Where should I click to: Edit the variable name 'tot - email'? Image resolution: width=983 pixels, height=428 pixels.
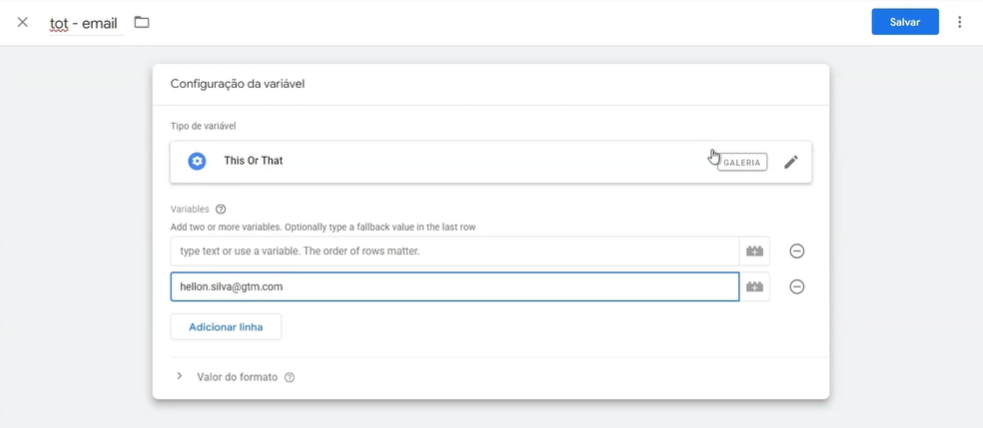pyautogui.click(x=84, y=23)
